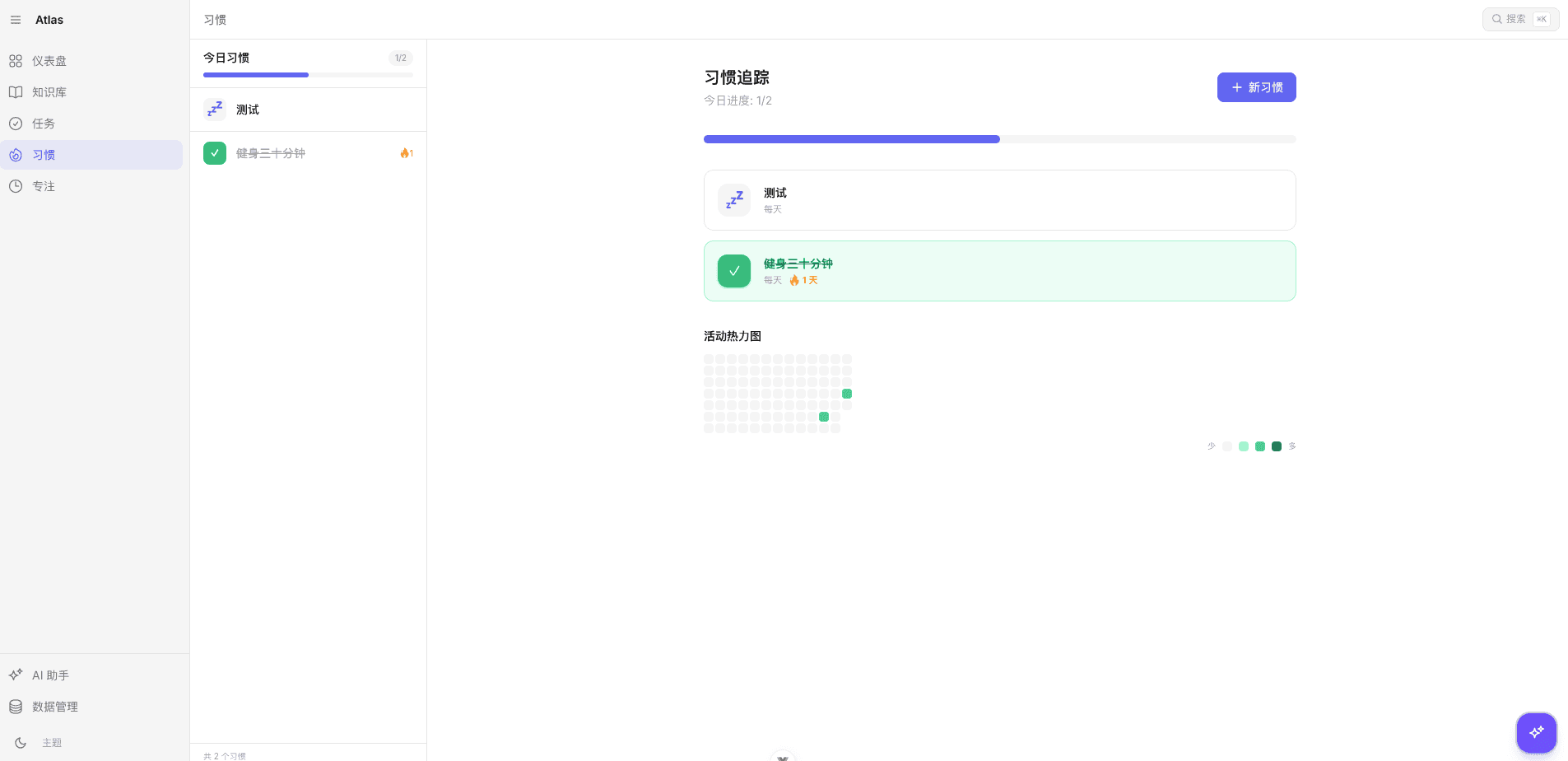Click the main habit progress bar

click(x=999, y=139)
